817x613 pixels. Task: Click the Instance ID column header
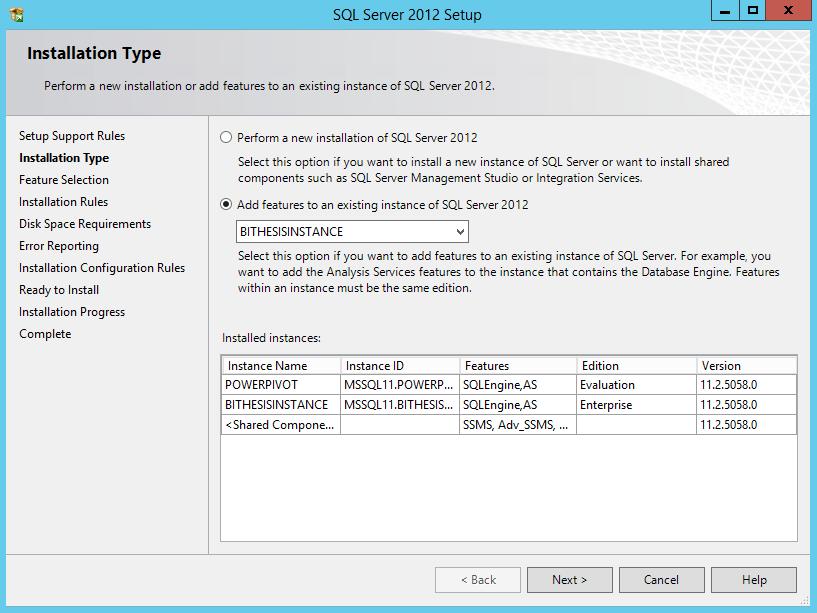pos(400,365)
